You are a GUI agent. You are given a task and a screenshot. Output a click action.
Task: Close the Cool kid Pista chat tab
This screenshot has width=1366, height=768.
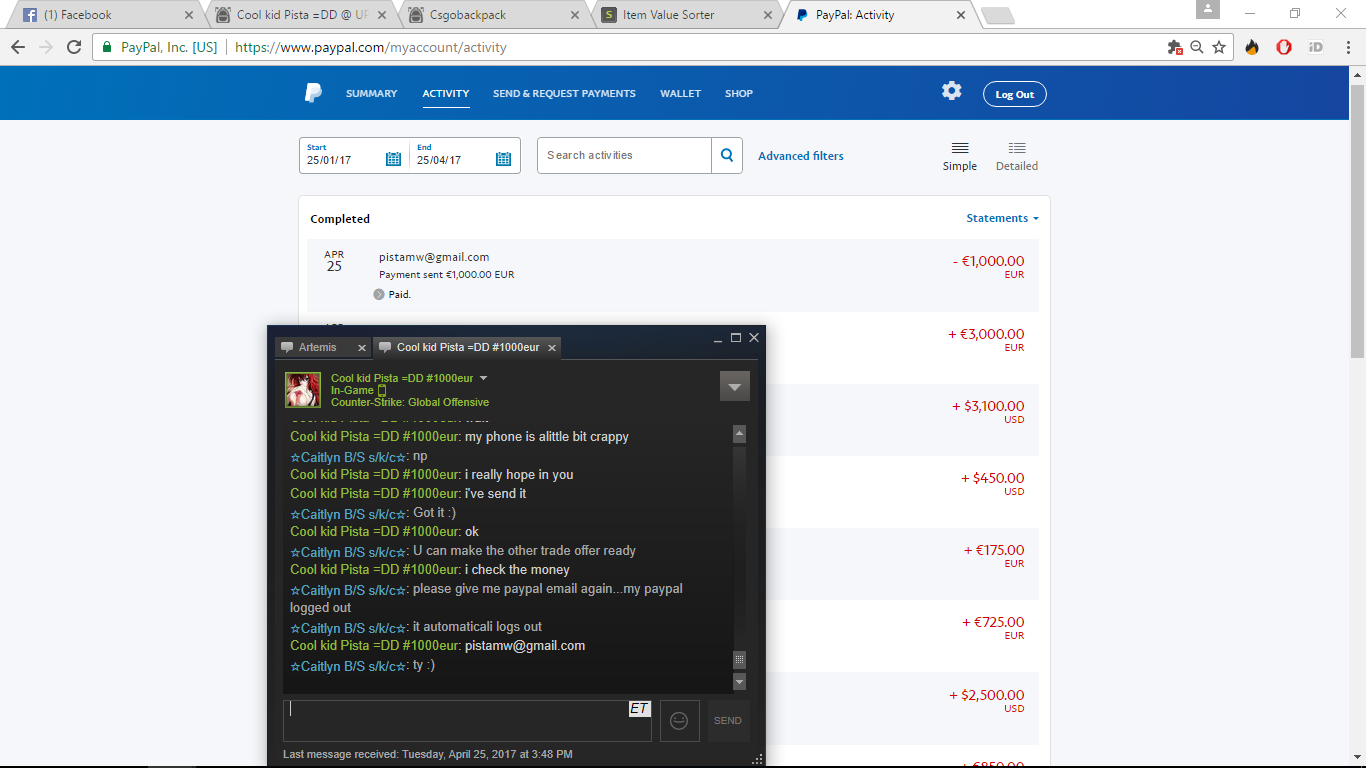551,348
